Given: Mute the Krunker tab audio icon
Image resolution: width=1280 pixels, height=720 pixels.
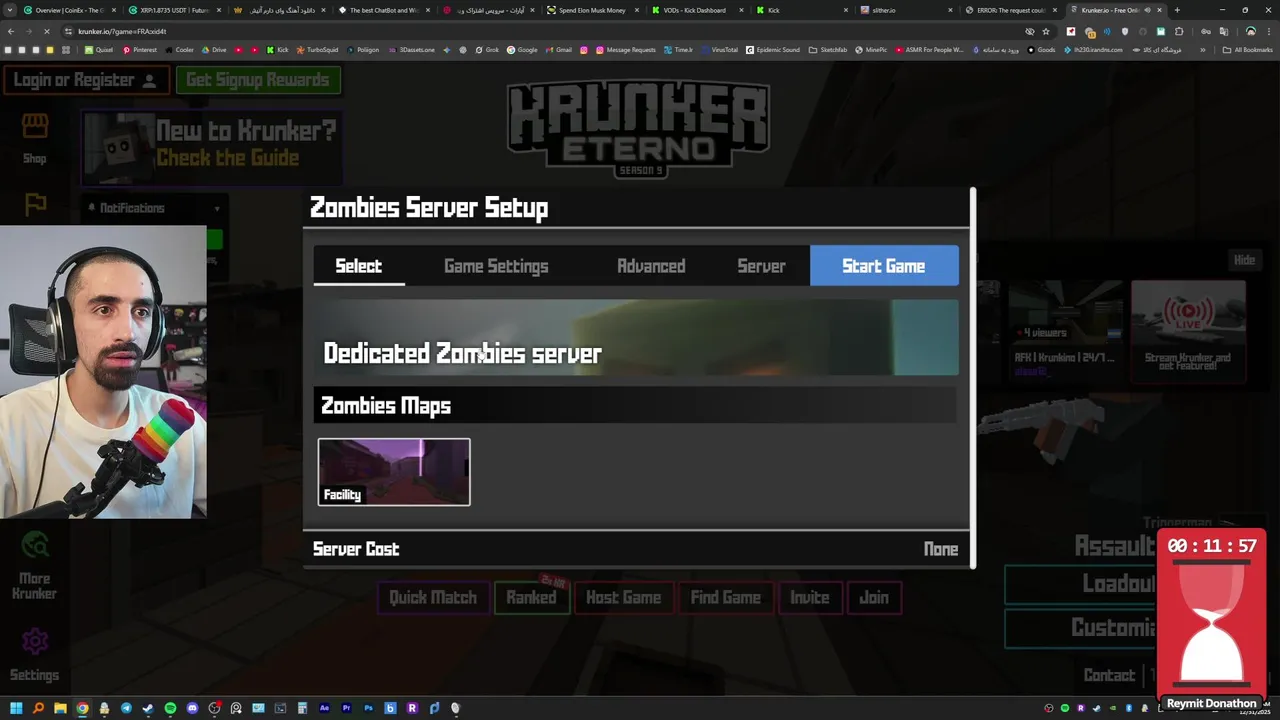Looking at the screenshot, I should click(x=1149, y=10).
